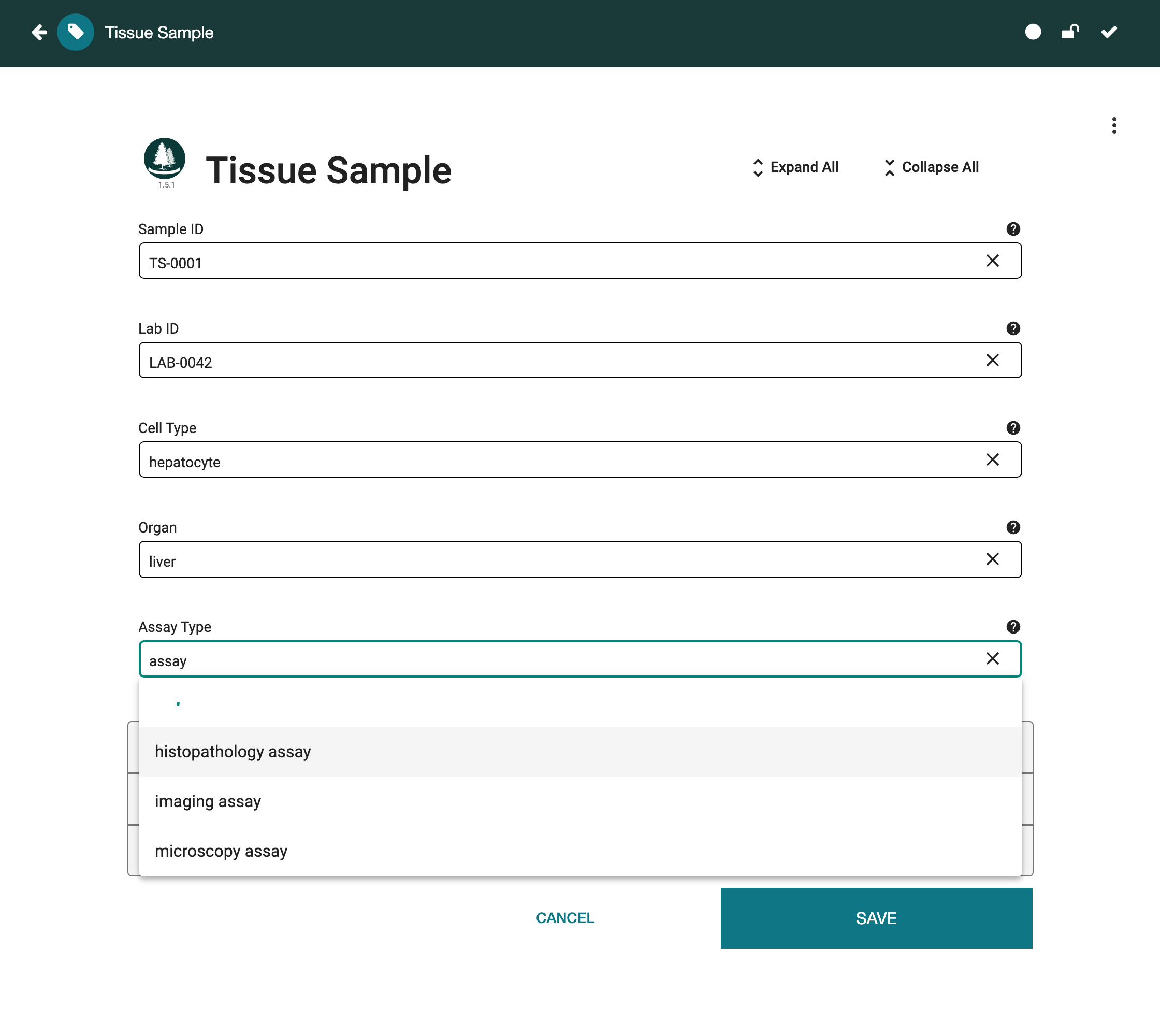Show help for Assay Type

pos(1013,627)
